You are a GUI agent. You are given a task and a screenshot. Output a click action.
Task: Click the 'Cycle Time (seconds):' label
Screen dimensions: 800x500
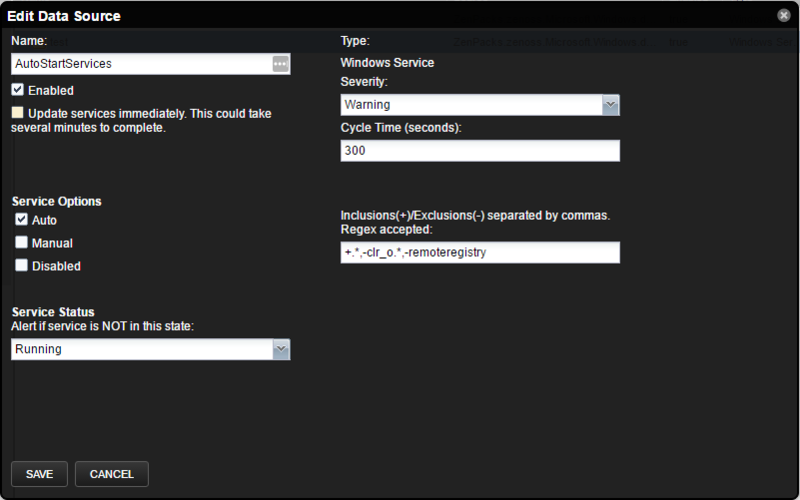(x=401, y=128)
